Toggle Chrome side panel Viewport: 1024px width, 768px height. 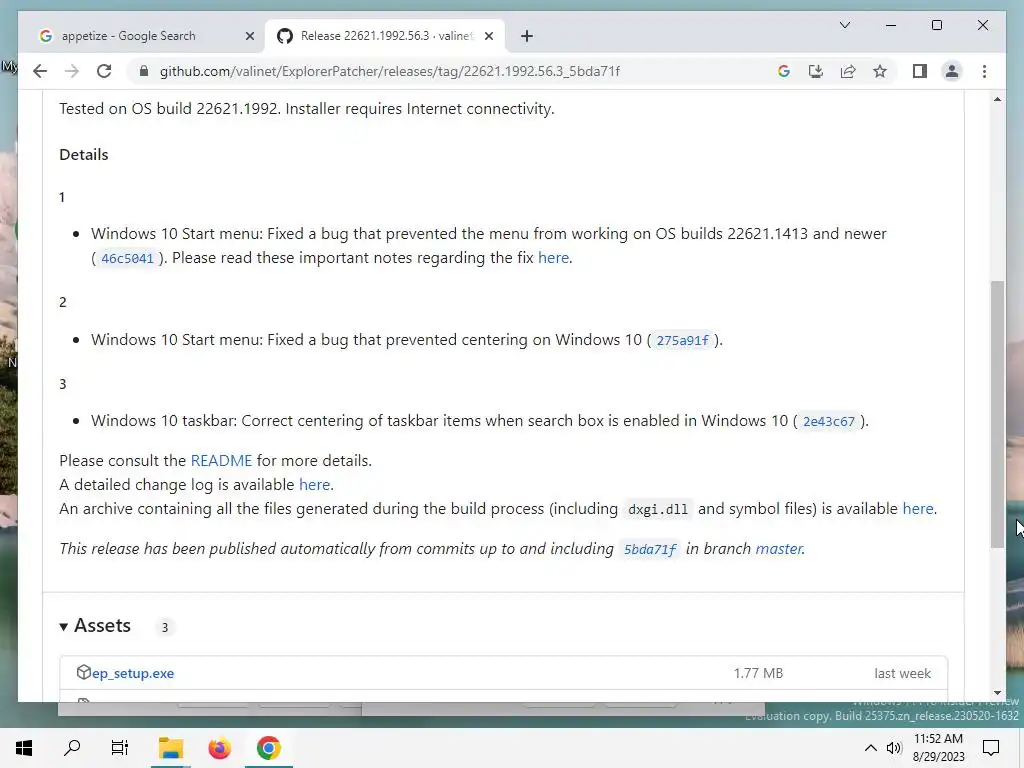pyautogui.click(x=920, y=71)
